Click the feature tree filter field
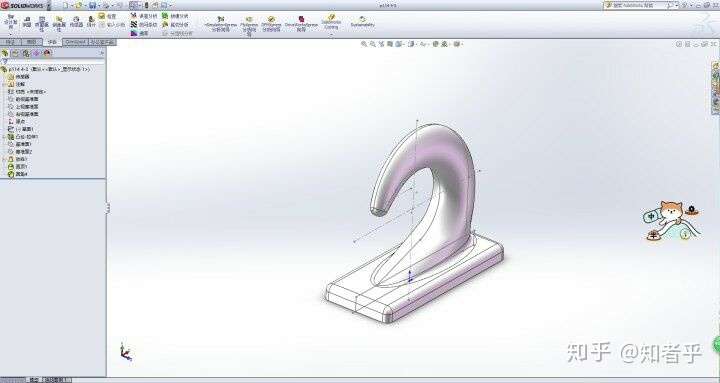The image size is (720, 383). point(53,61)
